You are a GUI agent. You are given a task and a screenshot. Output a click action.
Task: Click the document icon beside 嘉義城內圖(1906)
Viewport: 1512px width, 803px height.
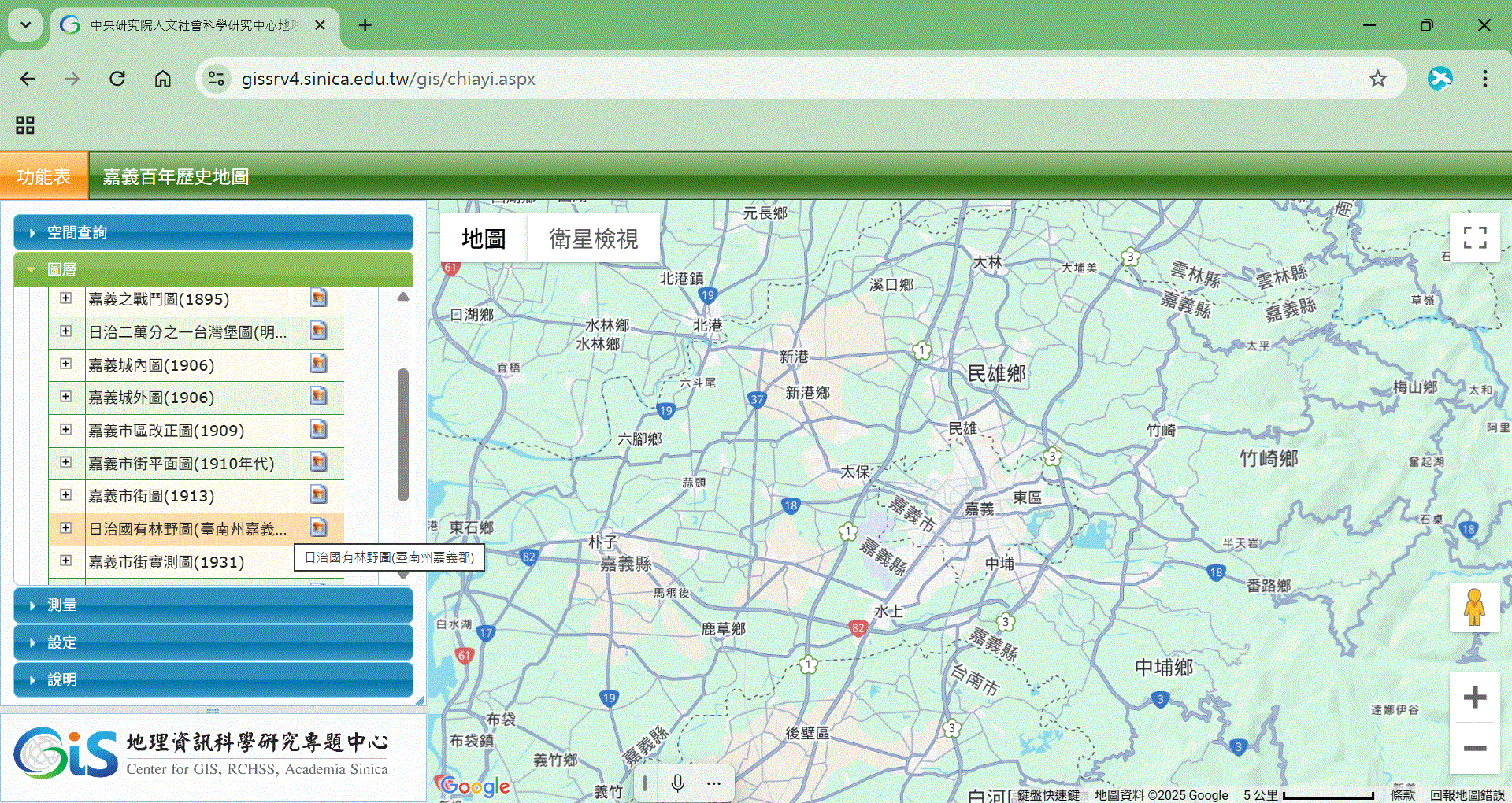click(318, 364)
